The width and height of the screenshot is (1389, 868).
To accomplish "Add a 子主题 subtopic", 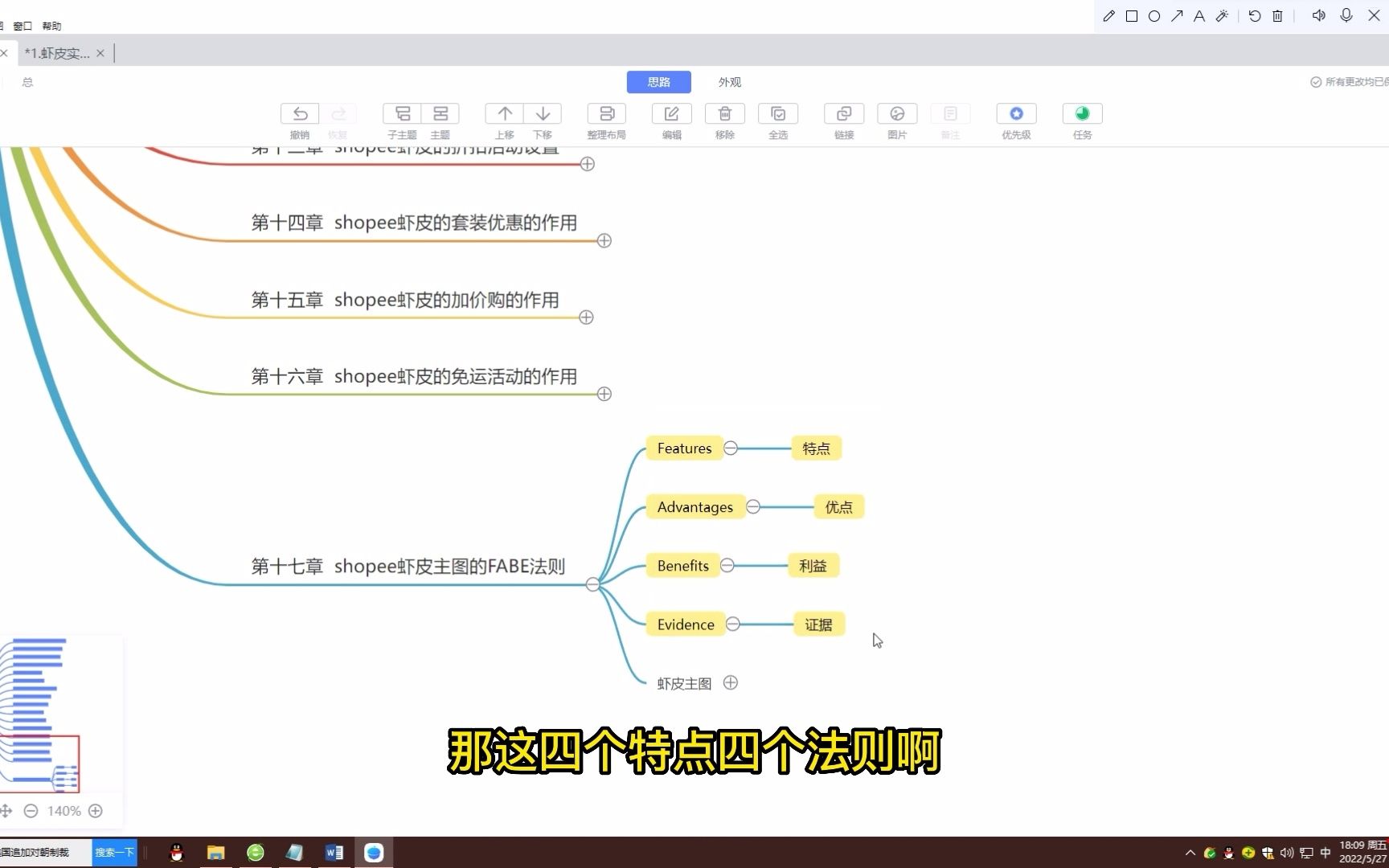I will (x=402, y=113).
